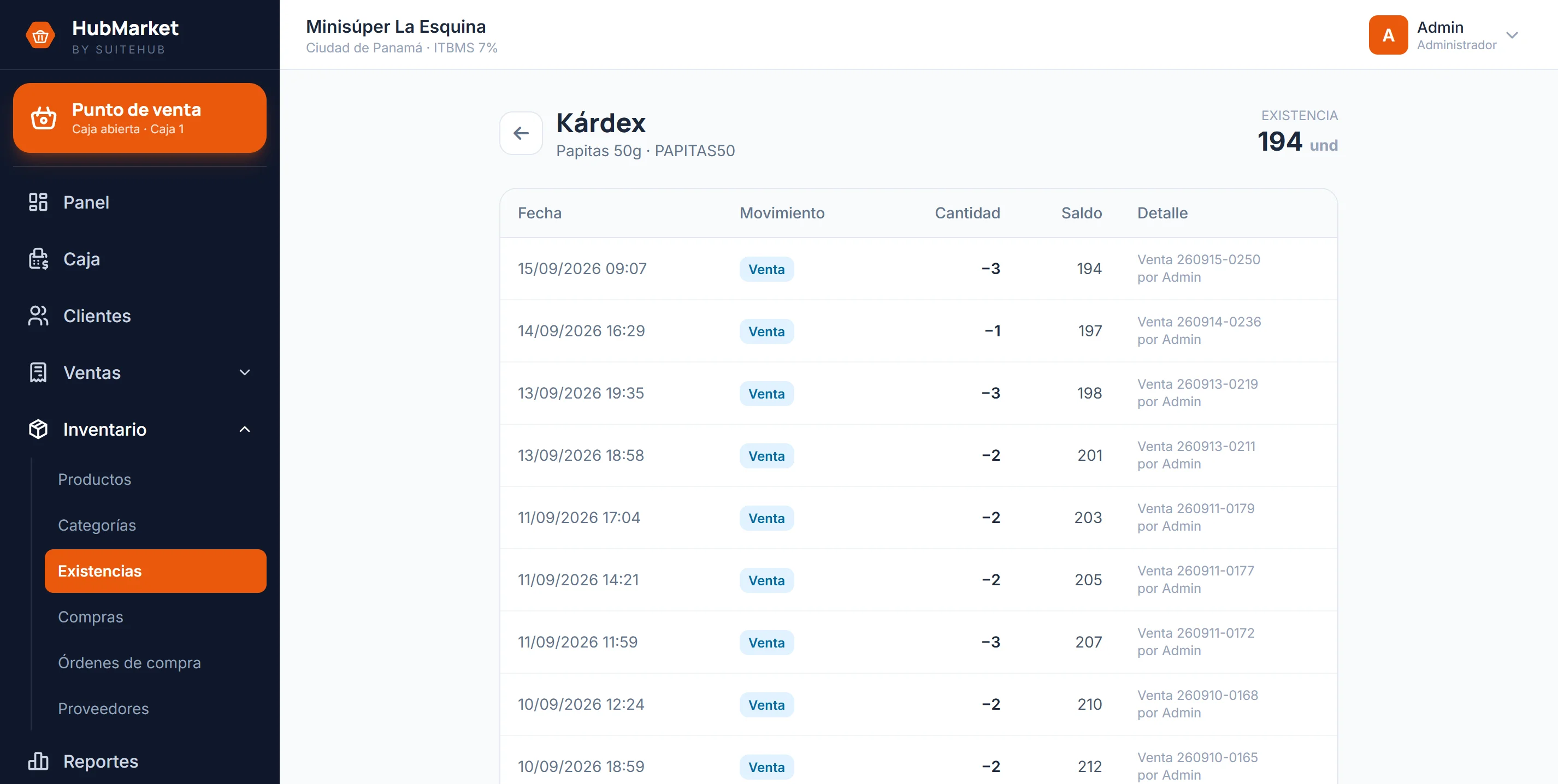Click the Ventas receipt icon
Image resolution: width=1558 pixels, height=784 pixels.
click(x=38, y=372)
